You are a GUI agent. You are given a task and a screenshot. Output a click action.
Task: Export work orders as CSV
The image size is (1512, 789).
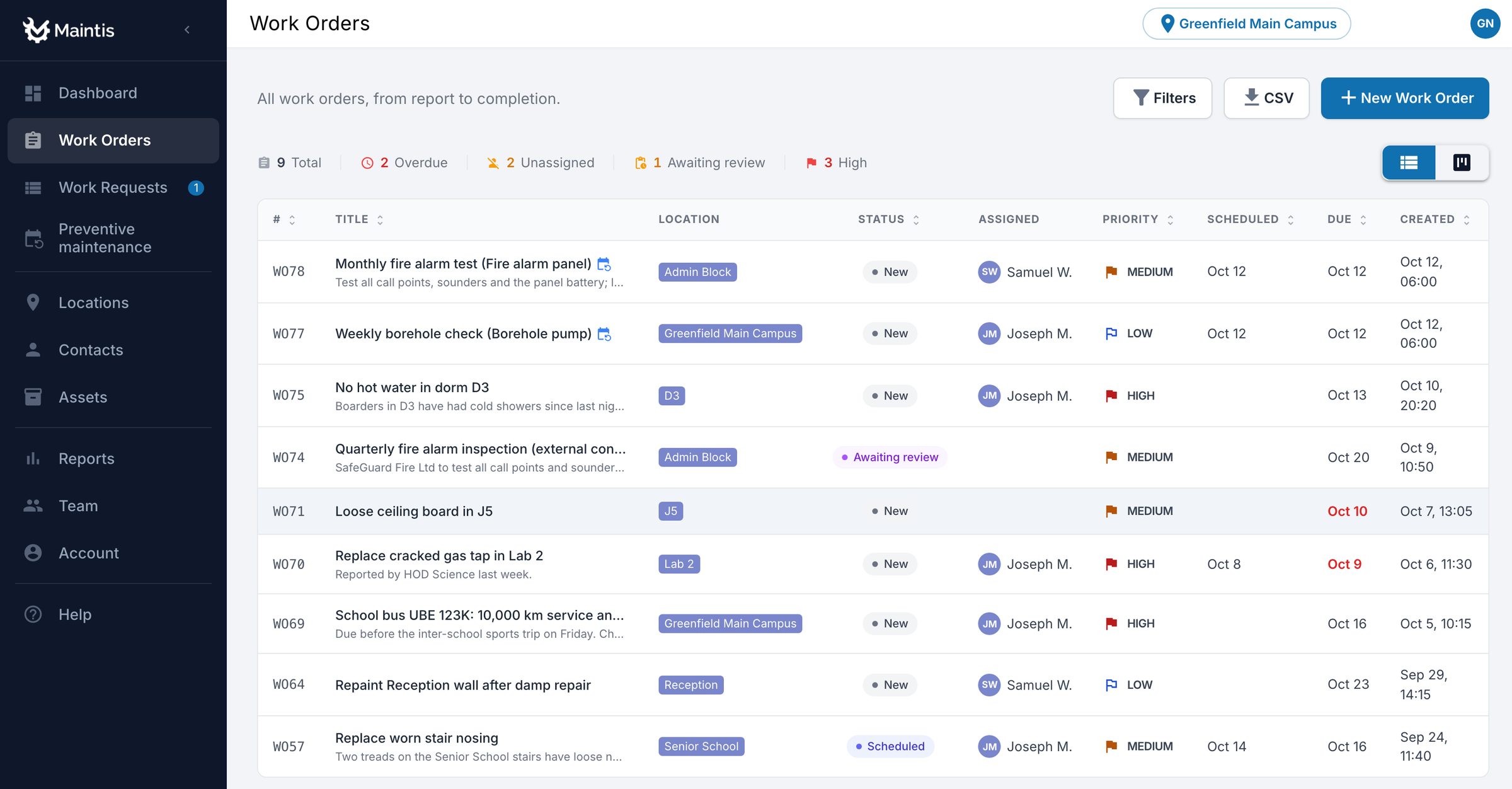pos(1266,98)
